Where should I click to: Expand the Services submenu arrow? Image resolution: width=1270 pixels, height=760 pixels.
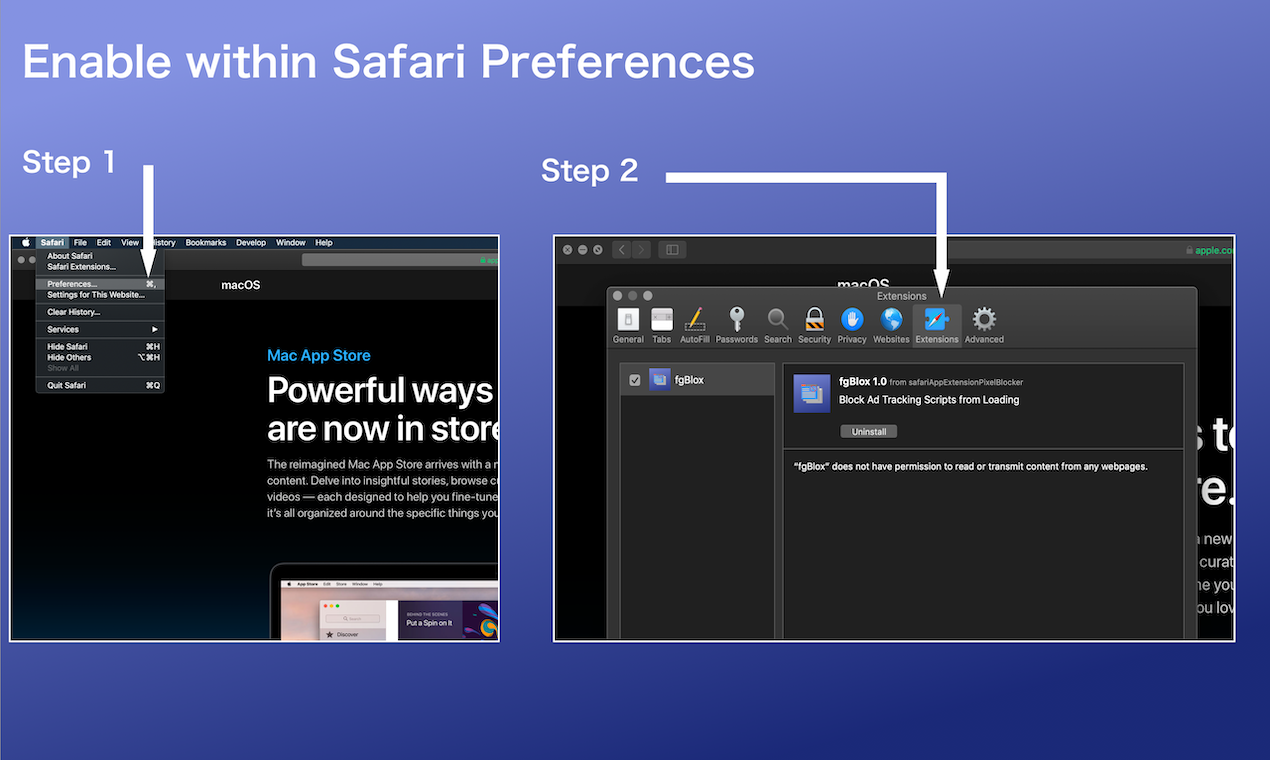point(155,329)
